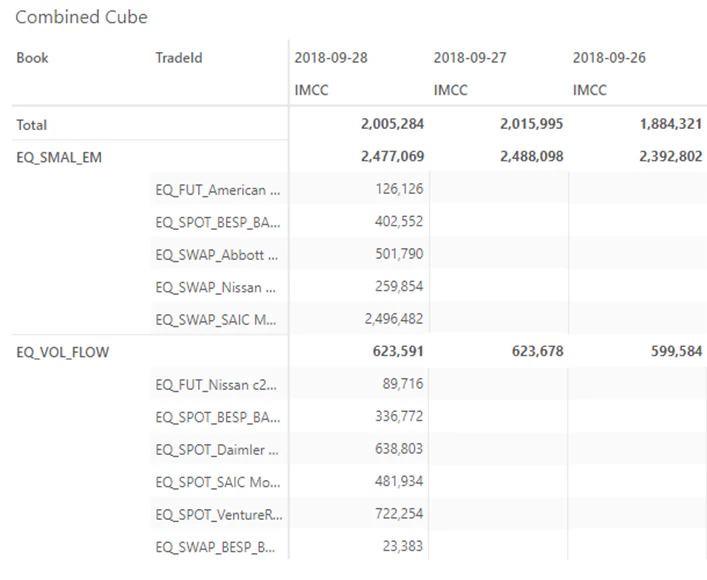Screen dimensions: 707x580
Task: Select the Total row label
Action: (x=32, y=124)
